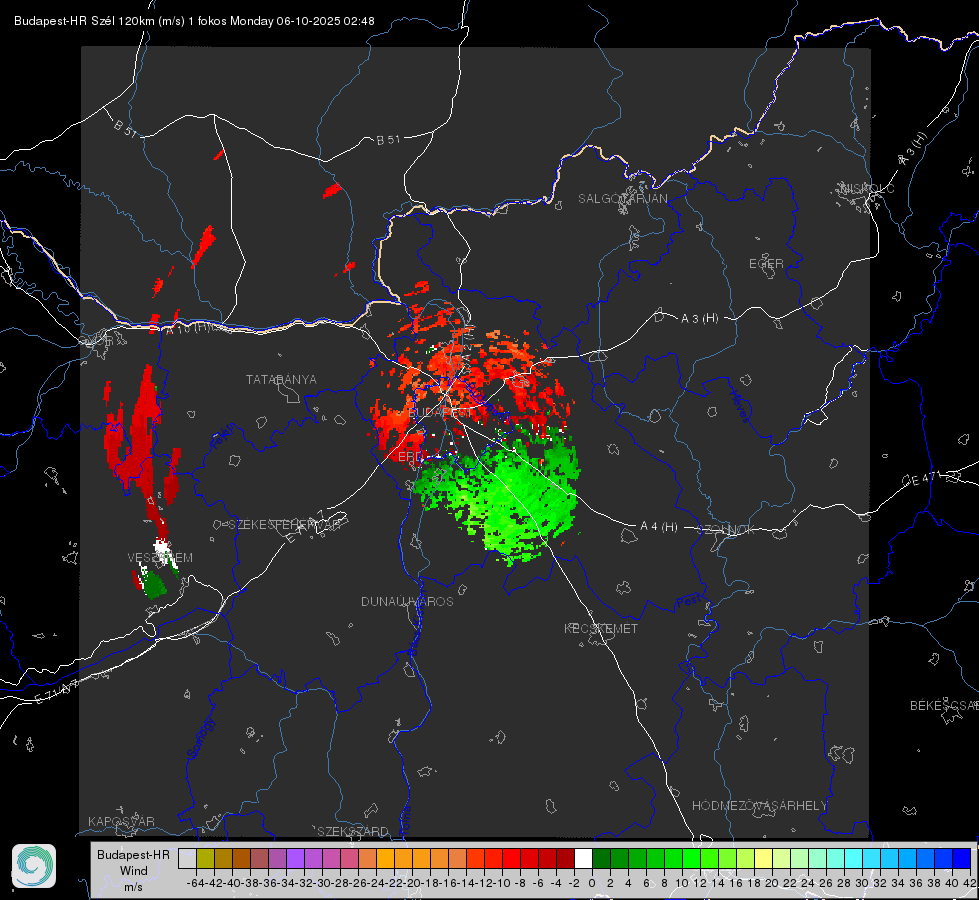This screenshot has height=900, width=979.
Task: Click the radar title text with date 06-10-2025 02:48
Action: [194, 21]
